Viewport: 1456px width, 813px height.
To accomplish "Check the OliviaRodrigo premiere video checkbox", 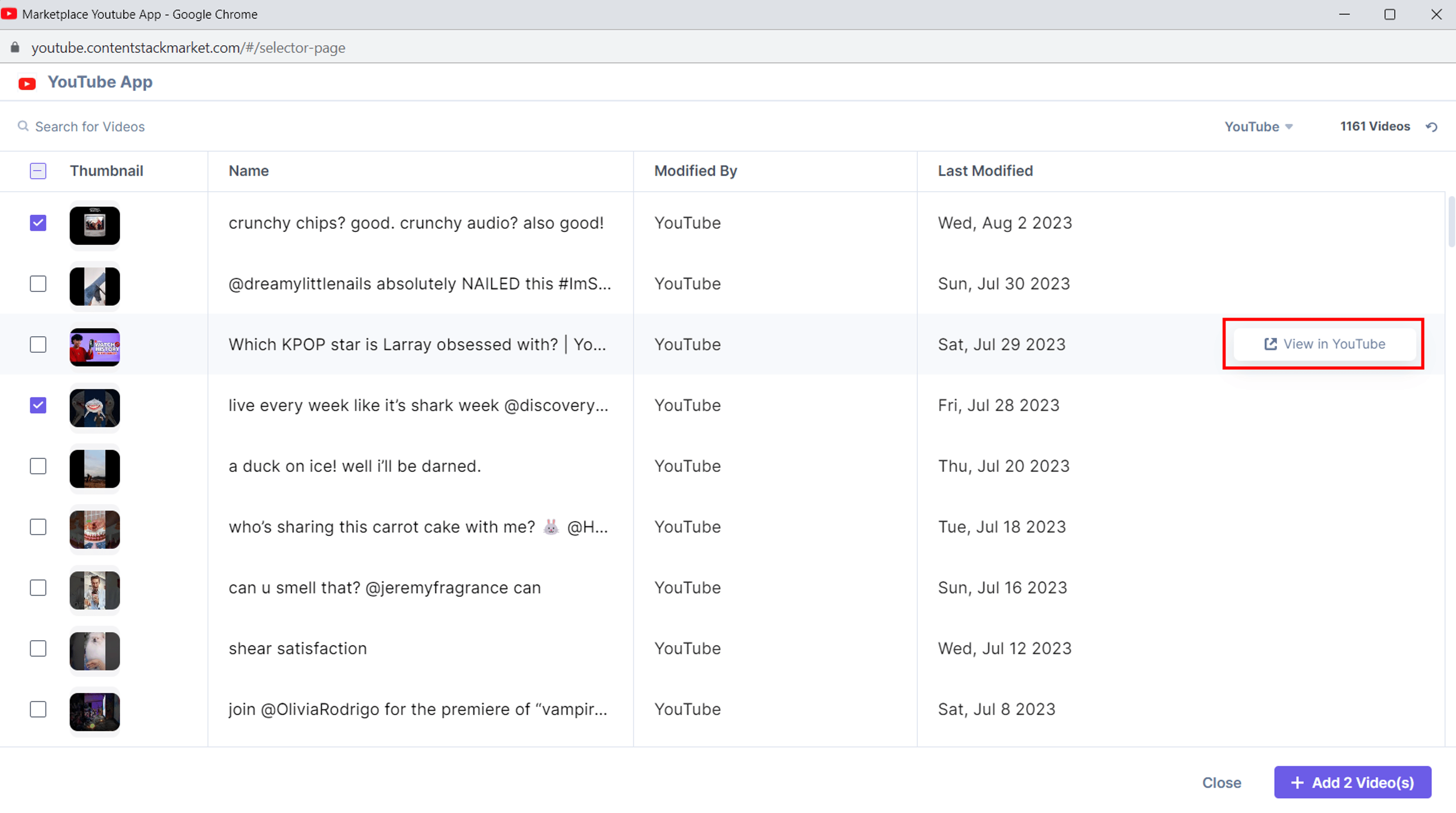I will 38,709.
